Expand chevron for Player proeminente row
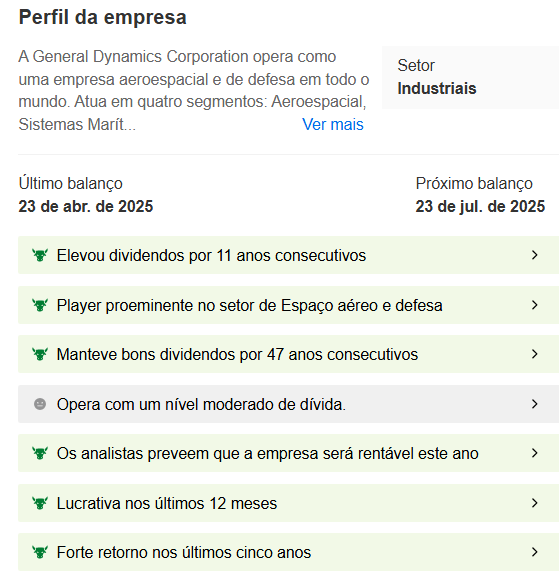The width and height of the screenshot is (559, 572). pyautogui.click(x=535, y=305)
